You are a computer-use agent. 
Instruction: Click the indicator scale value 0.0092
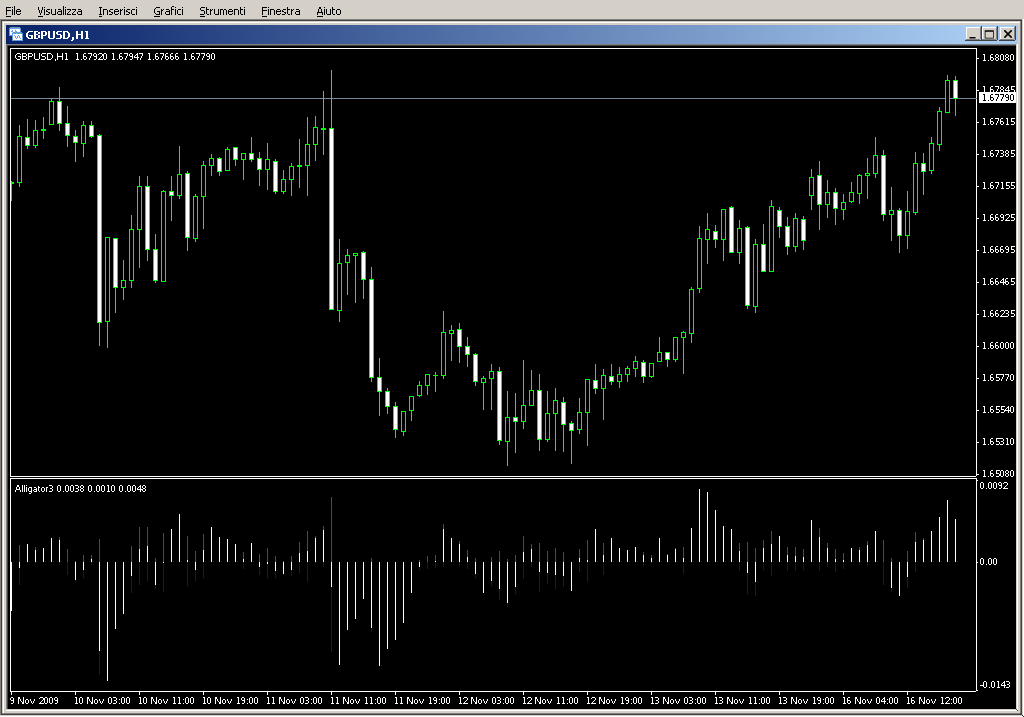993,486
